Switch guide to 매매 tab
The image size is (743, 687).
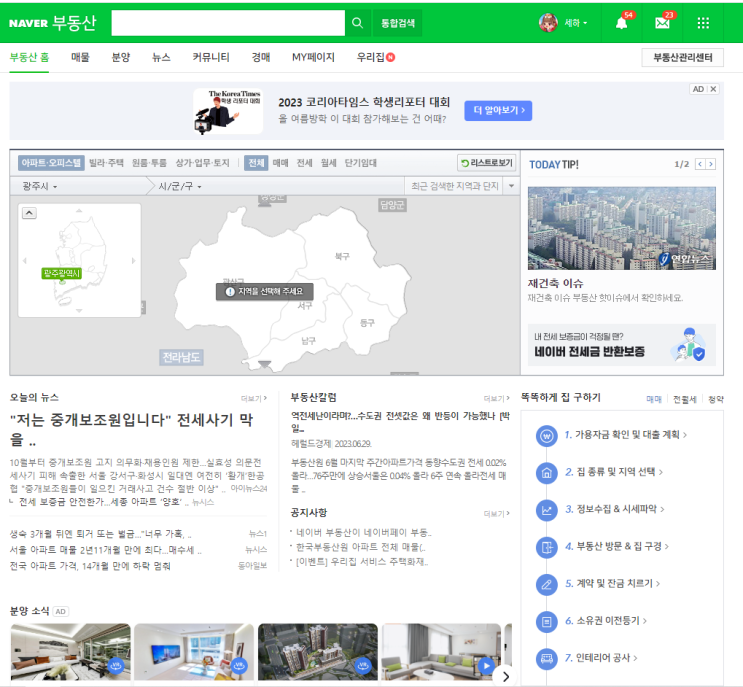click(654, 399)
